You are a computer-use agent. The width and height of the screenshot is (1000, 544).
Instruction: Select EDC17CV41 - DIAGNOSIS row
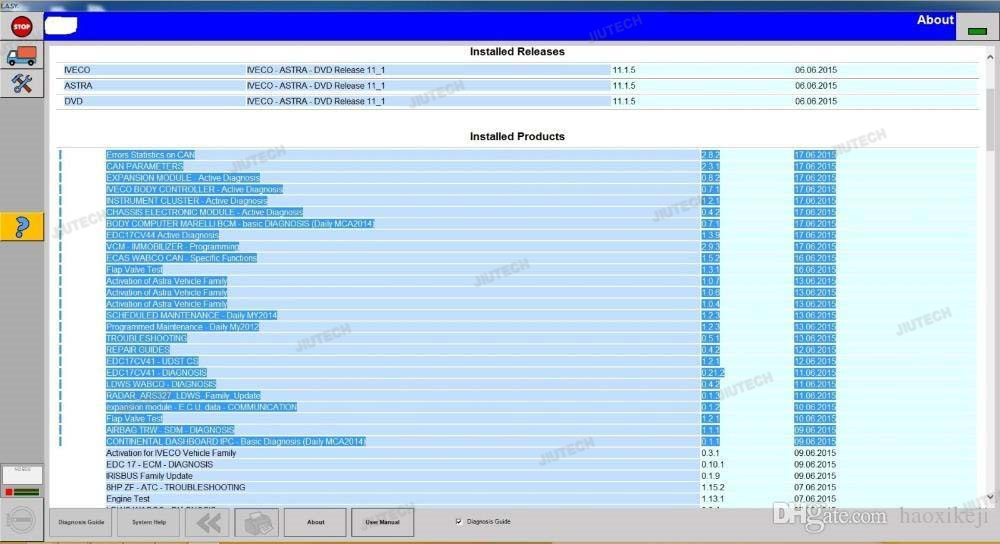pos(517,373)
